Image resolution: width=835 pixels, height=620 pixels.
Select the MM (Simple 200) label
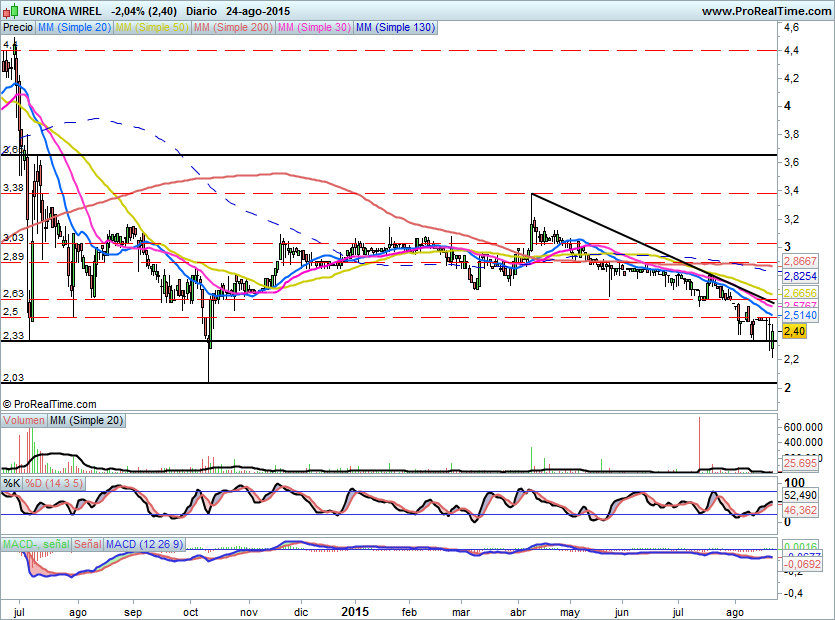pos(233,27)
